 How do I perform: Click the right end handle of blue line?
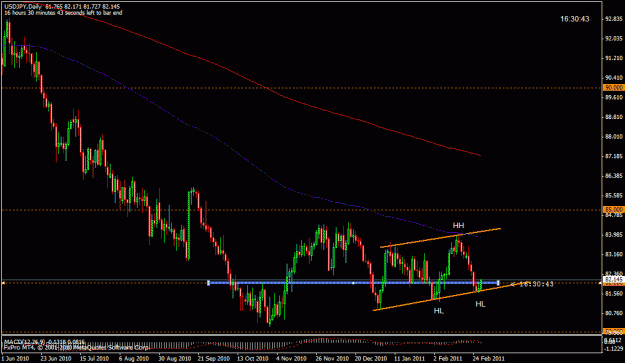click(x=498, y=283)
